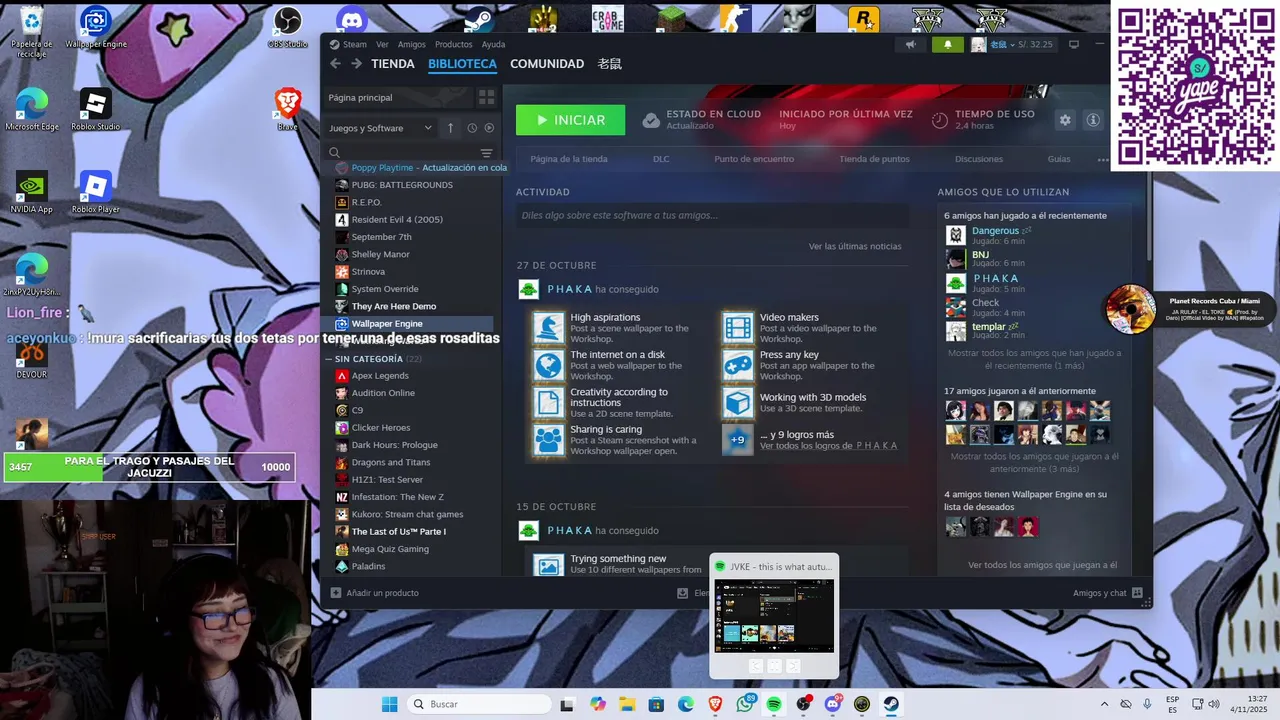1280x720 pixels.
Task: Click Añadir un producto
Action: [x=375, y=593]
